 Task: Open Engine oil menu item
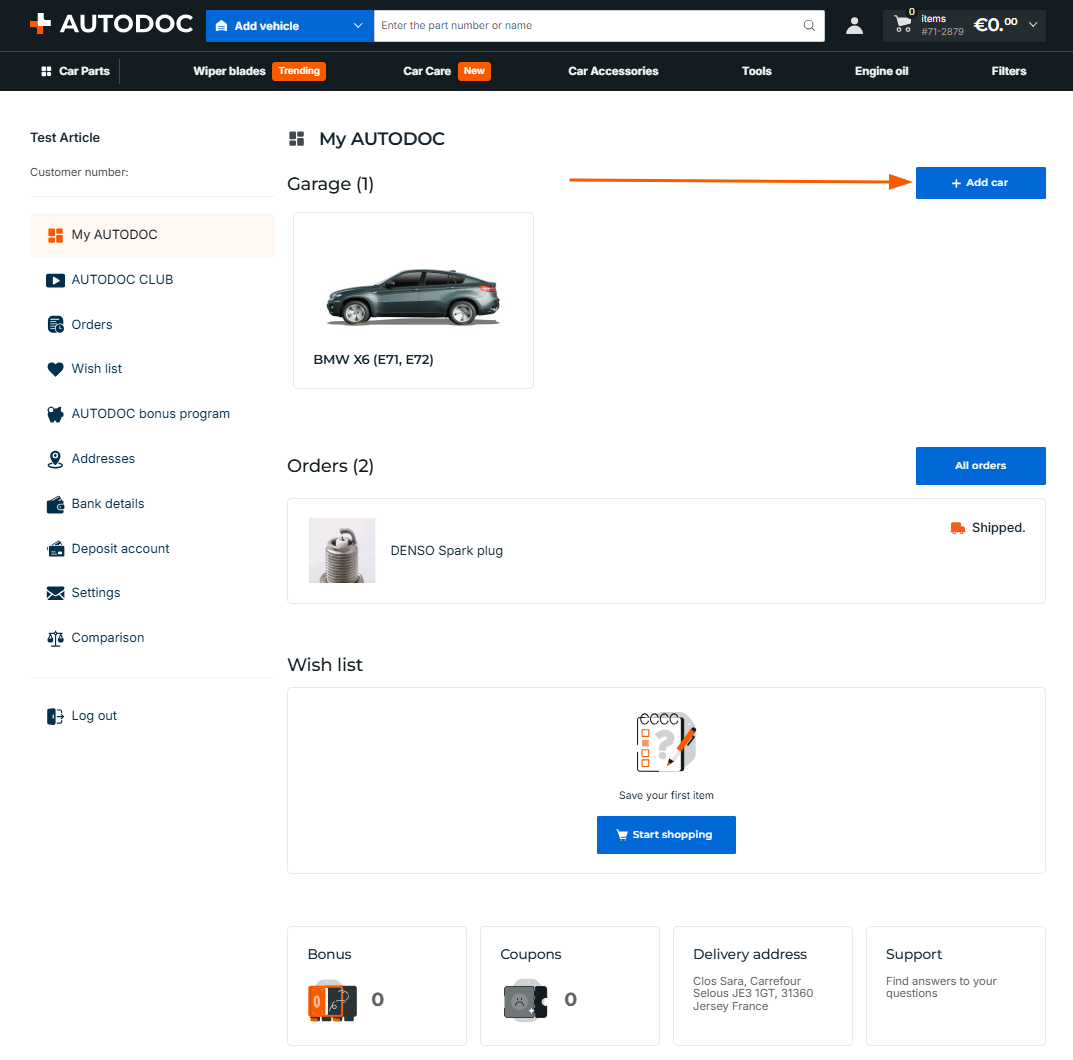point(881,71)
